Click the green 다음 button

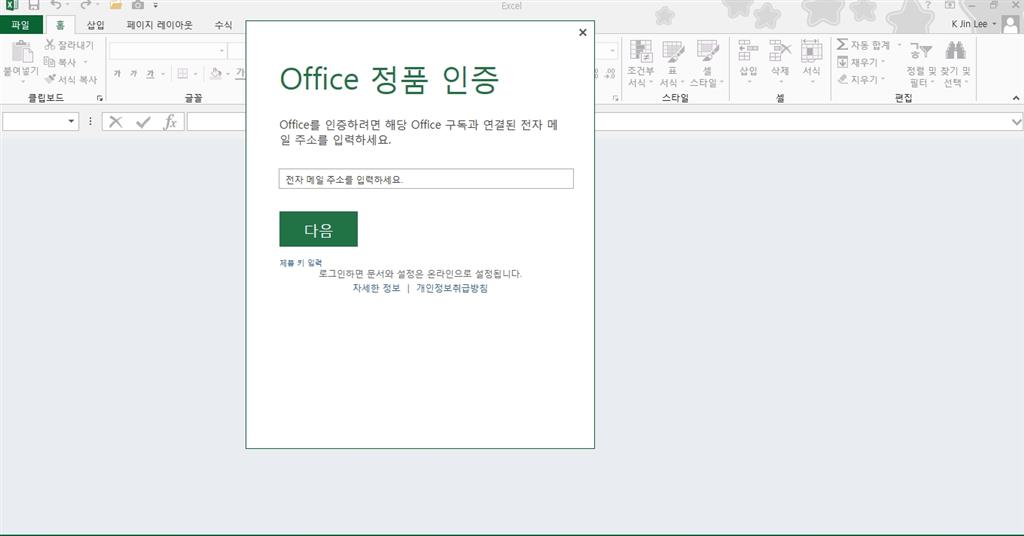(319, 229)
